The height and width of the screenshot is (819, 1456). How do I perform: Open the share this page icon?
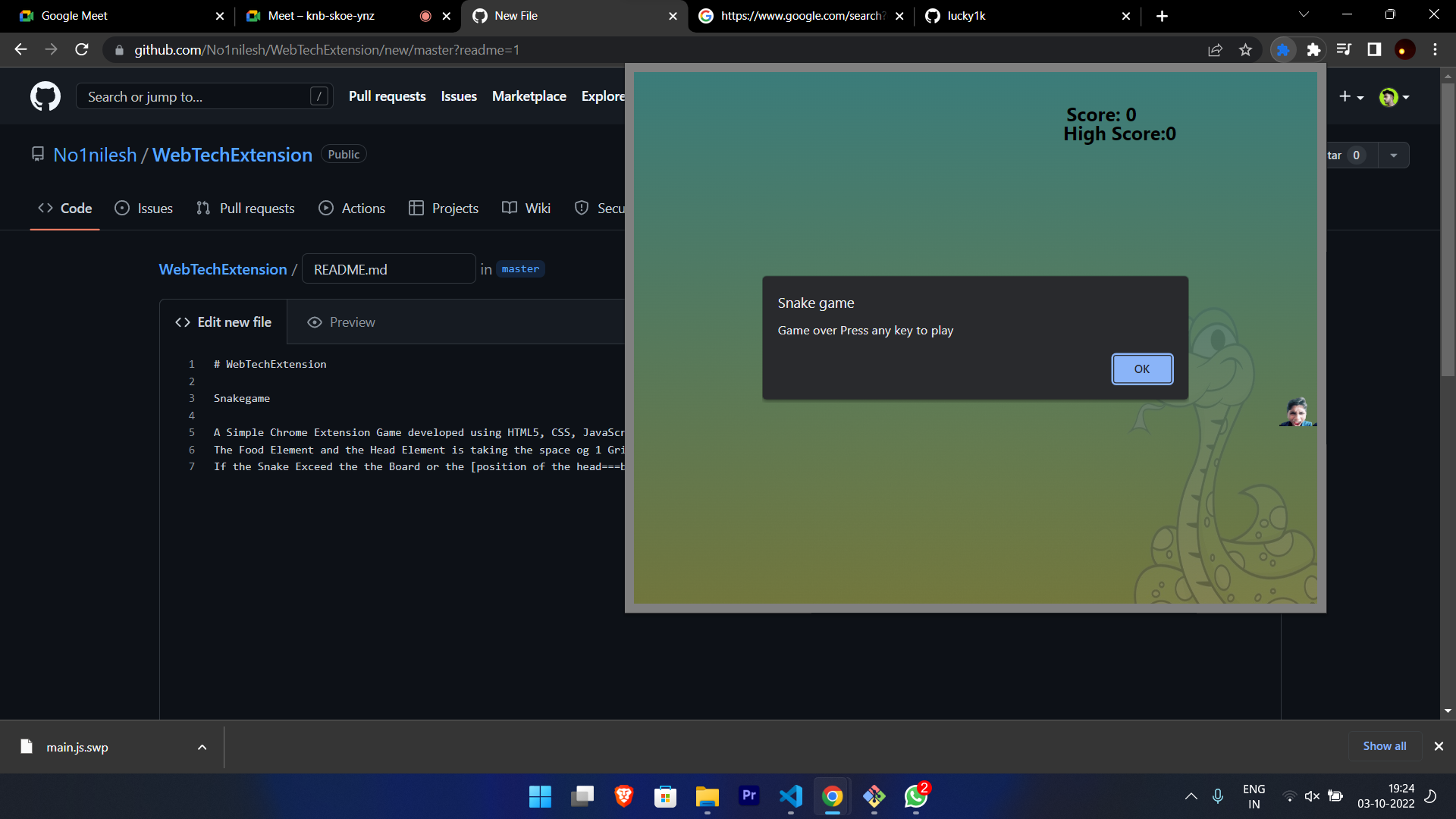[1215, 49]
